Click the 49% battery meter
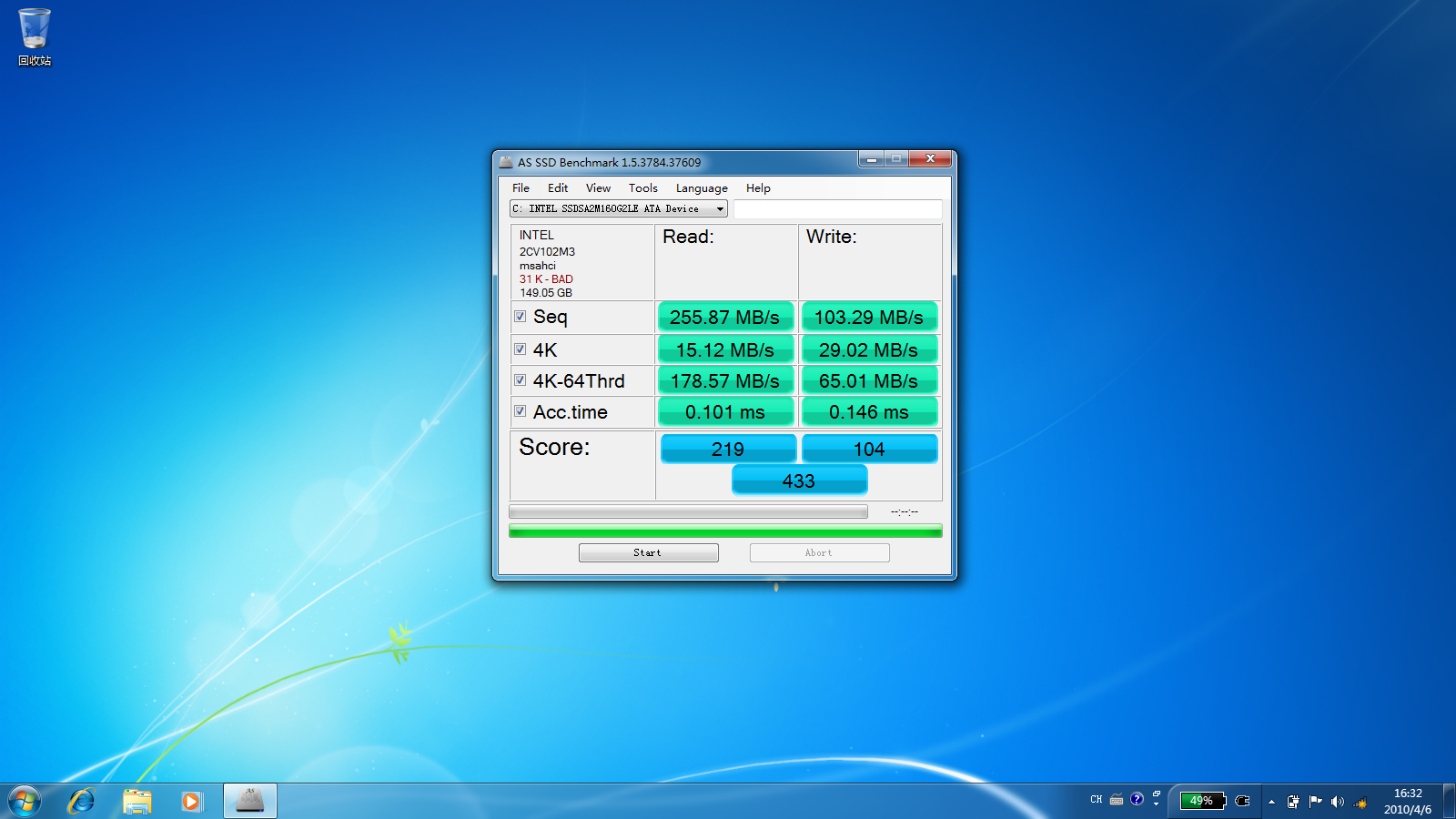Image resolution: width=1456 pixels, height=819 pixels. [x=1203, y=801]
